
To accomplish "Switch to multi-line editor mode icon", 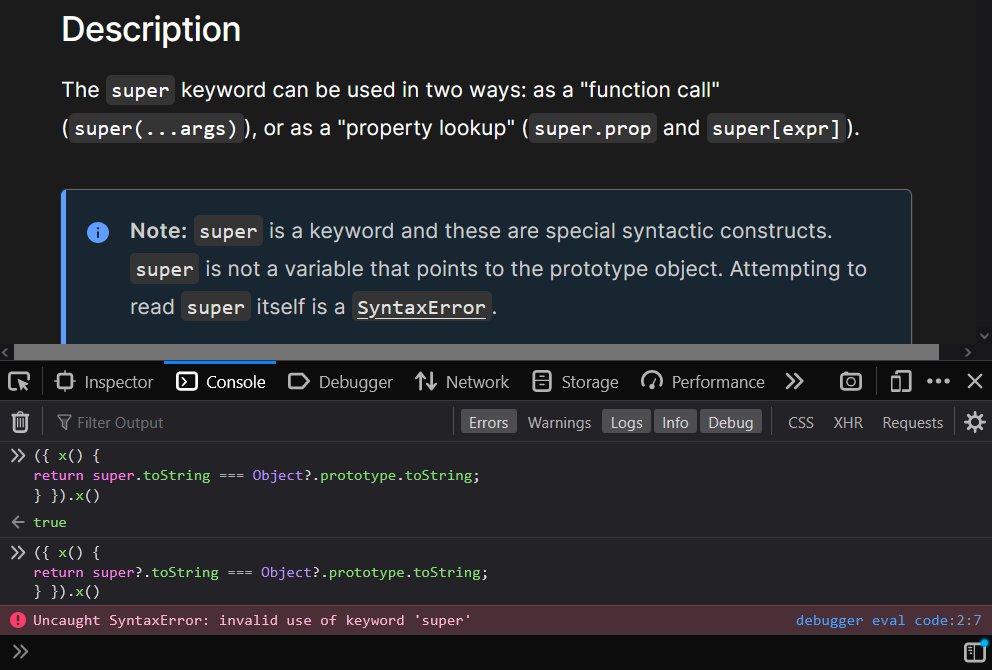I will pos(974,652).
